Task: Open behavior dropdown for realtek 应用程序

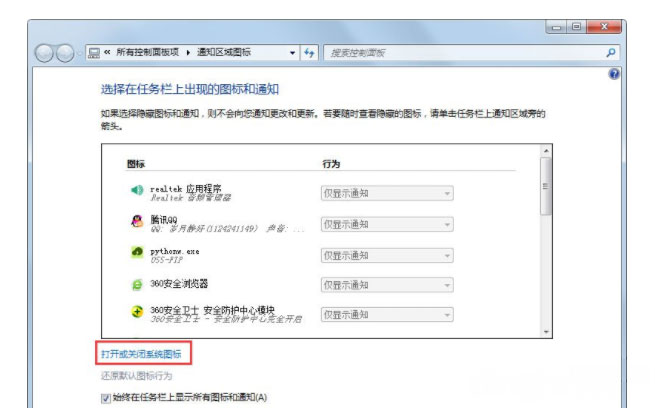Action: (387, 193)
